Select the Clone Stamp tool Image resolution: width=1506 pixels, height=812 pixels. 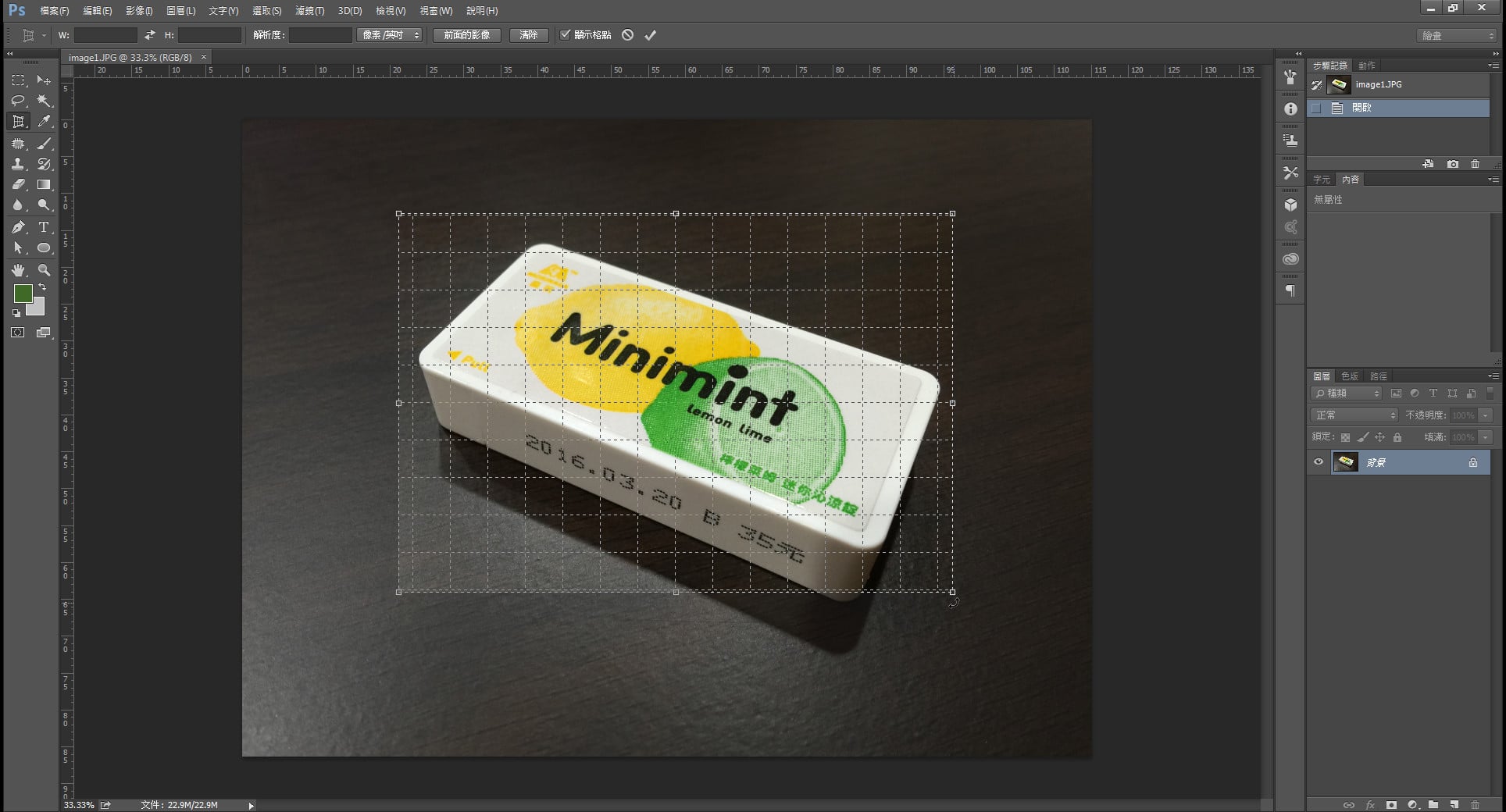(x=18, y=164)
